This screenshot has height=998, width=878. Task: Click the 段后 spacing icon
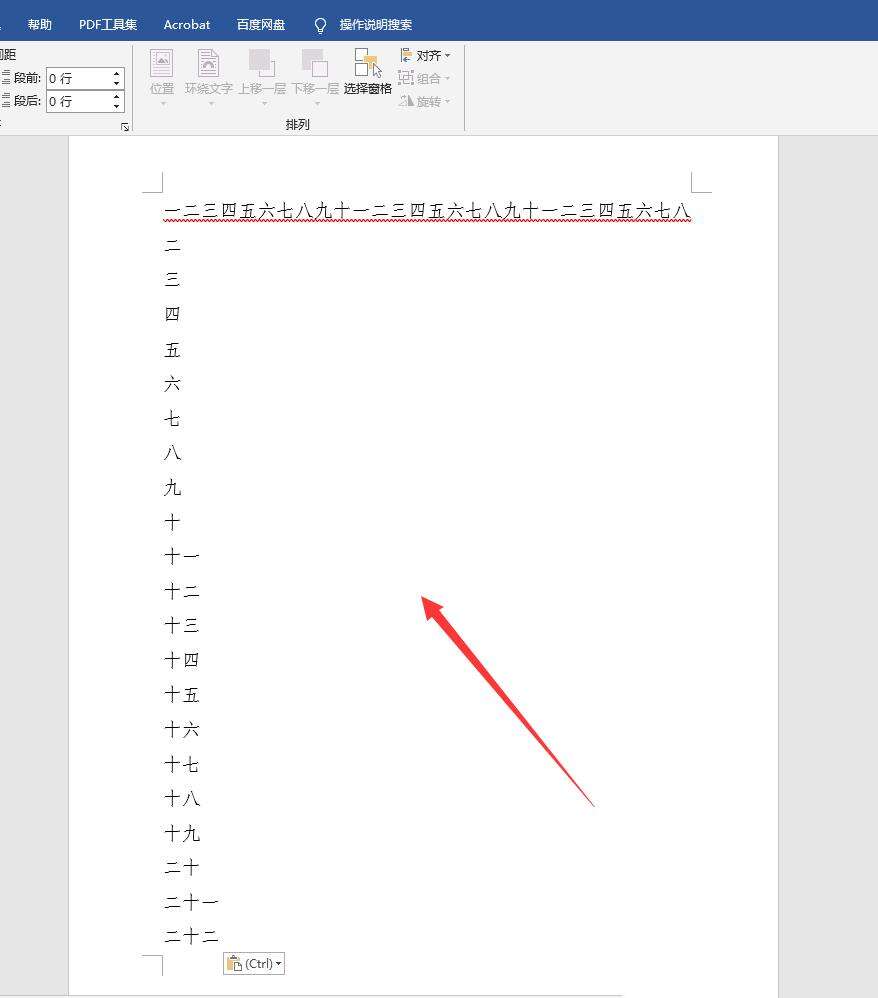pos(6,101)
